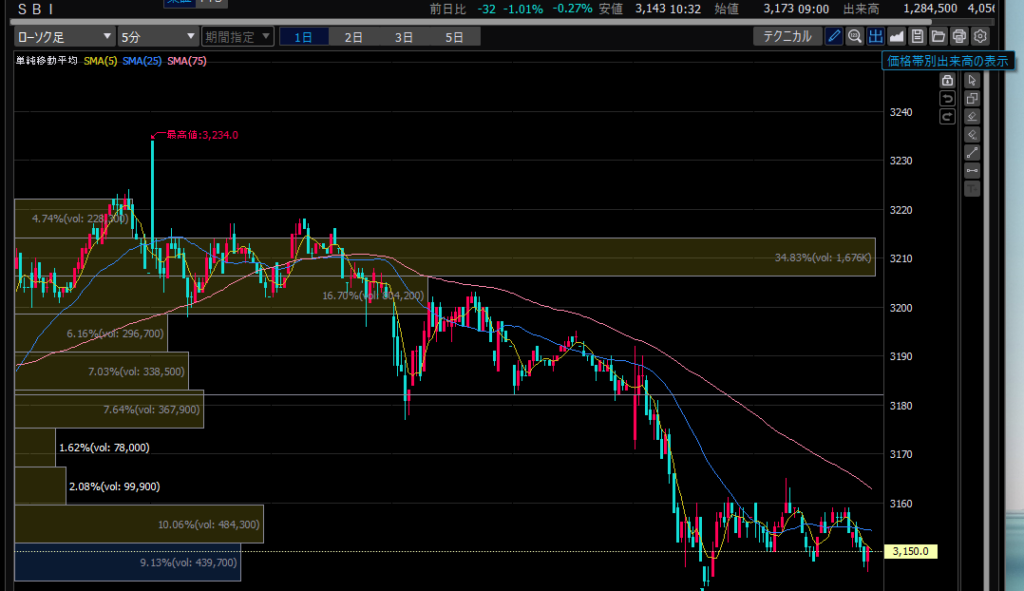Toggle the drawing lock icon
The width and height of the screenshot is (1024, 591).
coord(947,80)
